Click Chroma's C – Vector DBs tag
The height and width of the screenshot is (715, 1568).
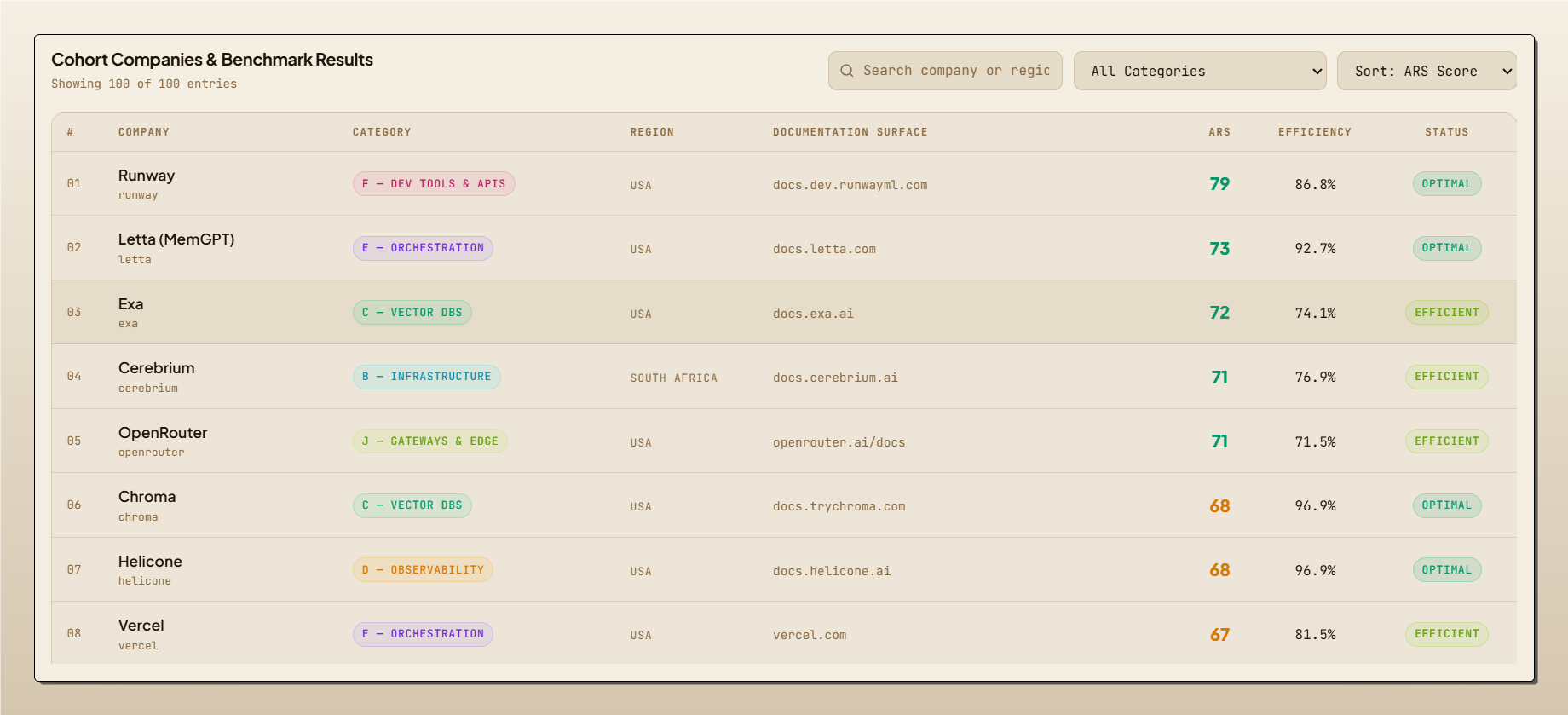click(412, 505)
